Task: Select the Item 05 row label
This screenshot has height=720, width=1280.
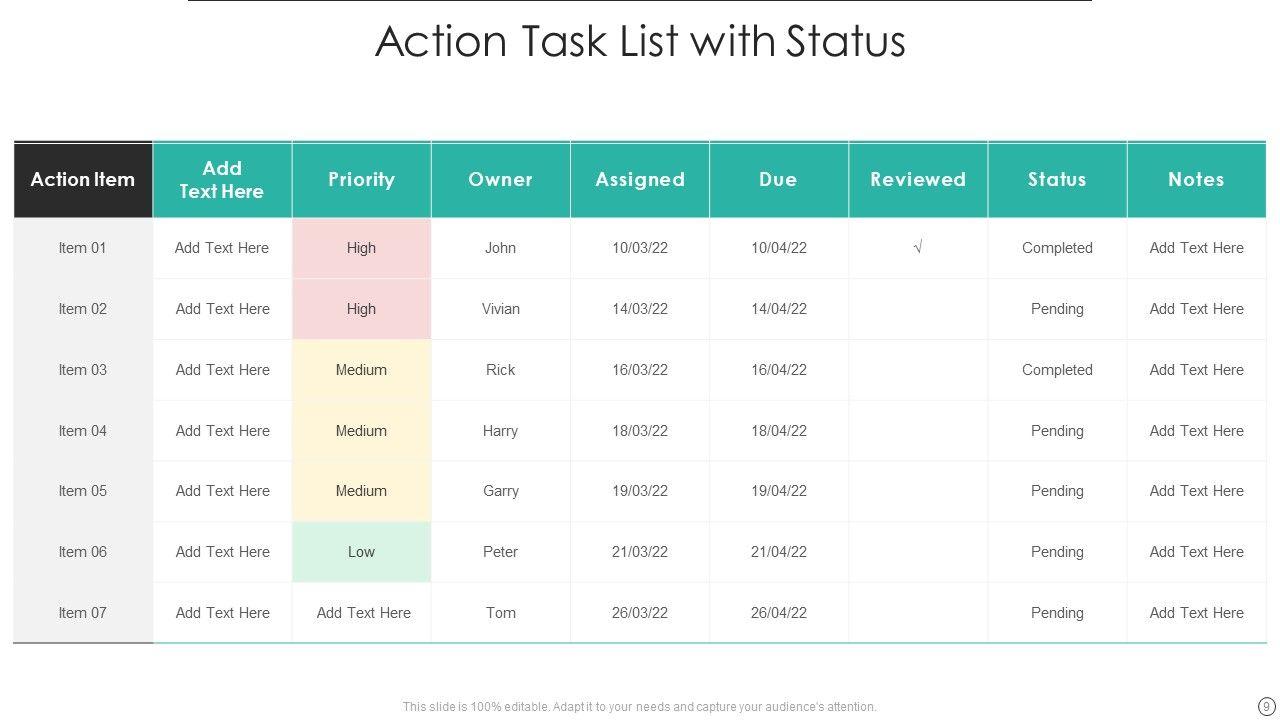Action: [x=82, y=491]
